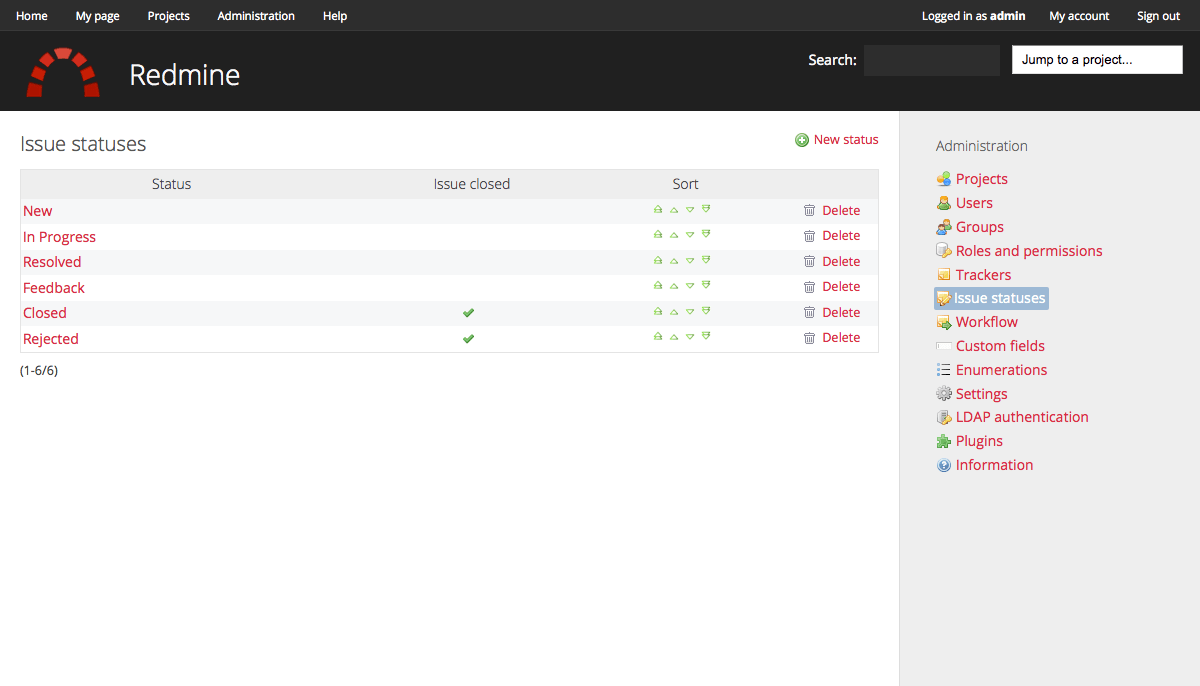Viewport: 1200px width, 686px height.
Task: Open Users in Administration sidebar
Action: (x=965, y=203)
